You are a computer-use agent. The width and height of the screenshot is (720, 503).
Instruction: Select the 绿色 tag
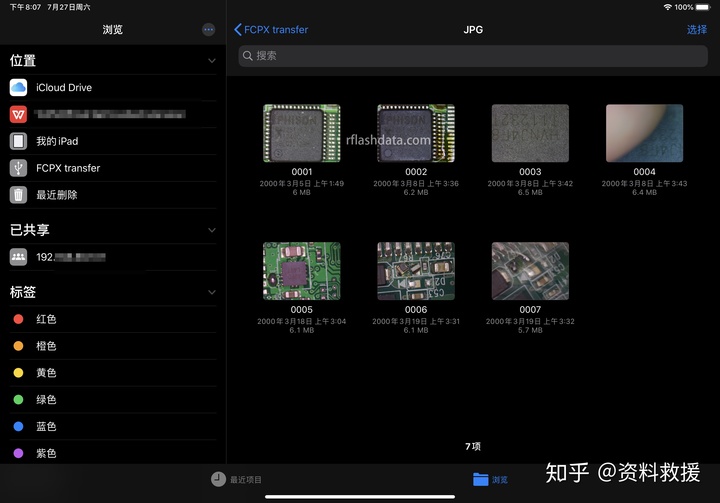(x=112, y=400)
